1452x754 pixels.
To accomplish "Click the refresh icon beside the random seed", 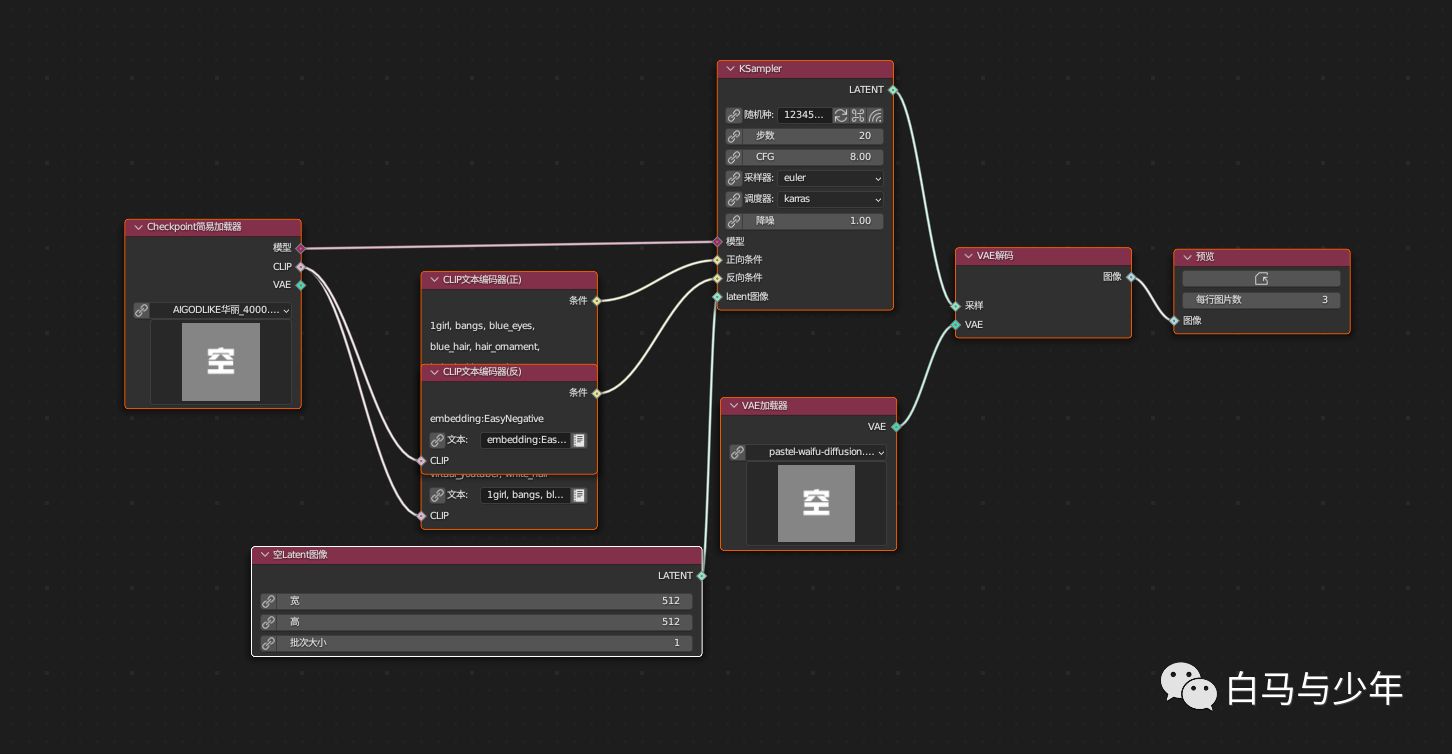I will 842,115.
